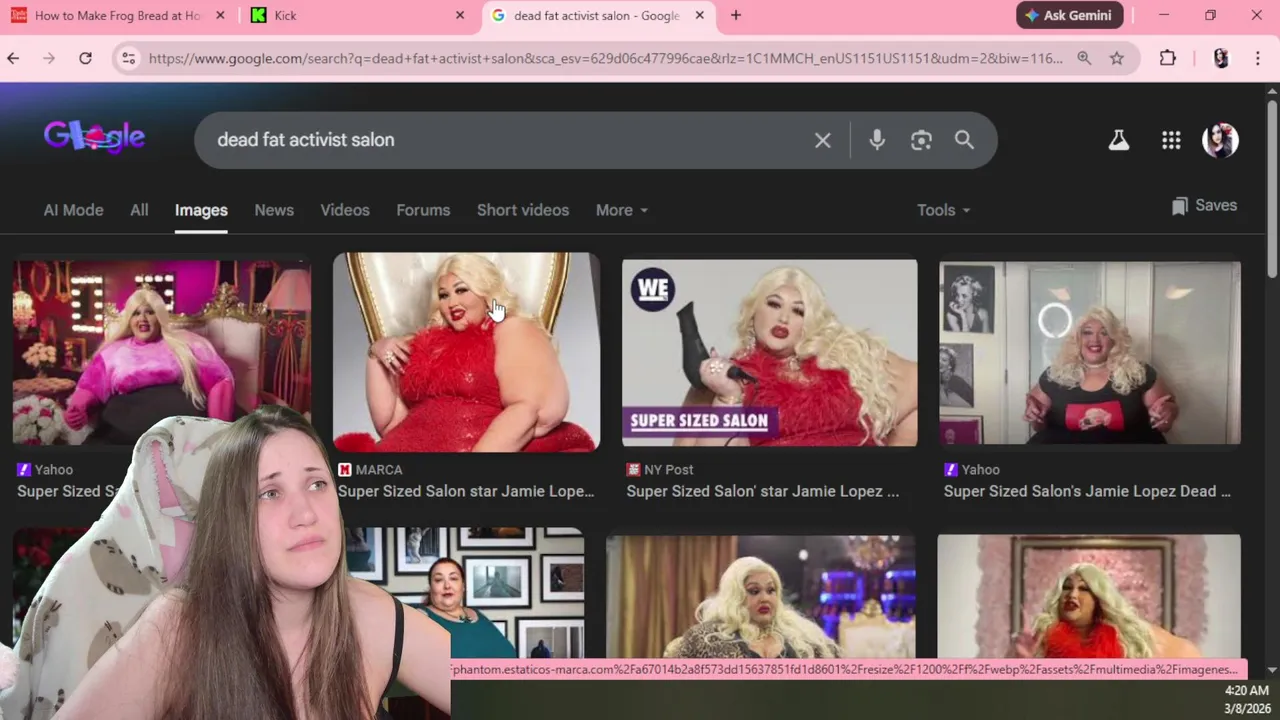The height and width of the screenshot is (720, 1280).
Task: Open the Google apps grid
Action: coord(1171,140)
